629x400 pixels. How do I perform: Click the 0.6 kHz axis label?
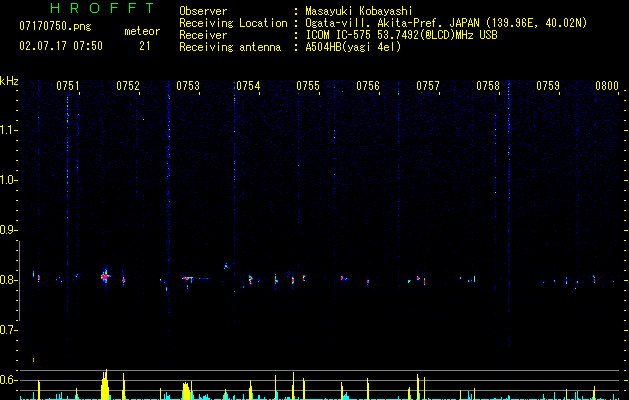pyautogui.click(x=8, y=380)
